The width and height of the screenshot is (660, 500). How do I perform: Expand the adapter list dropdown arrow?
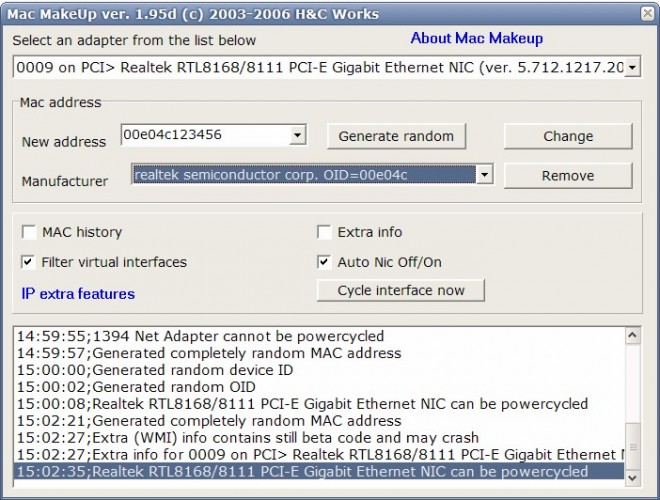(x=632, y=67)
